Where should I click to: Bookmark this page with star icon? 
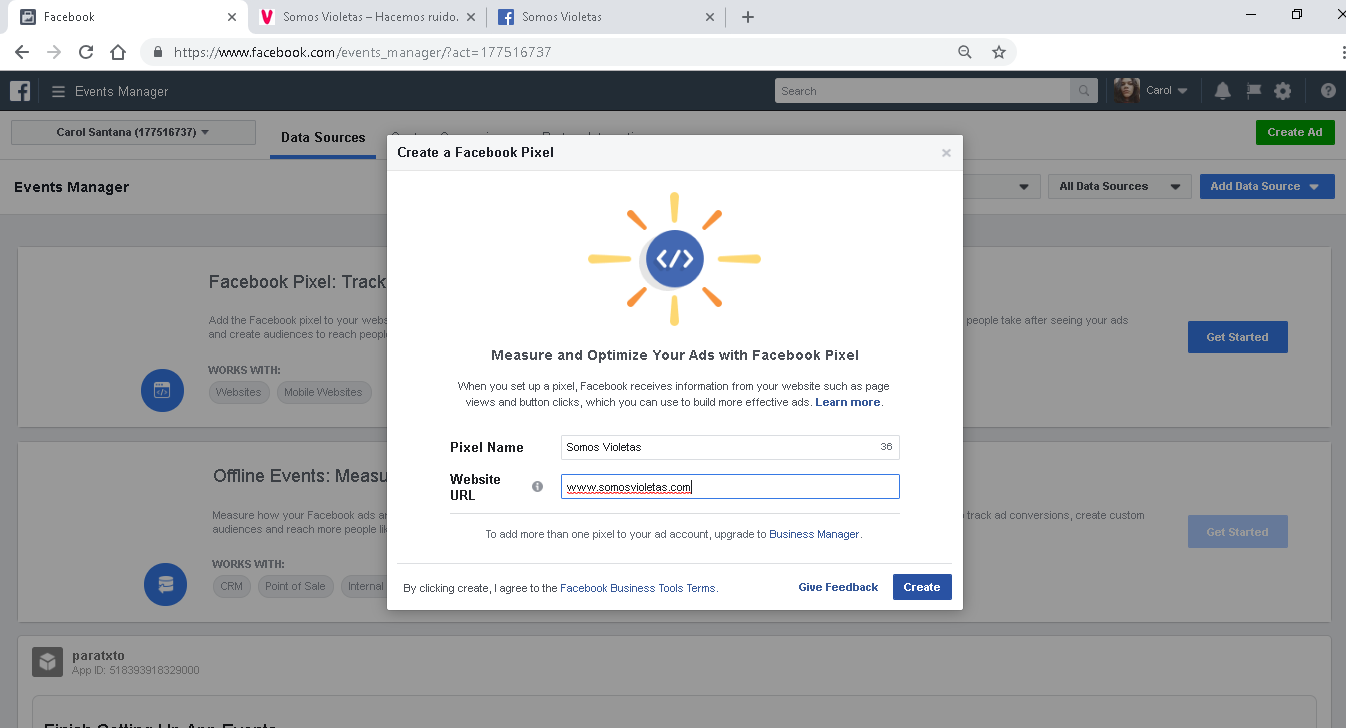(998, 52)
